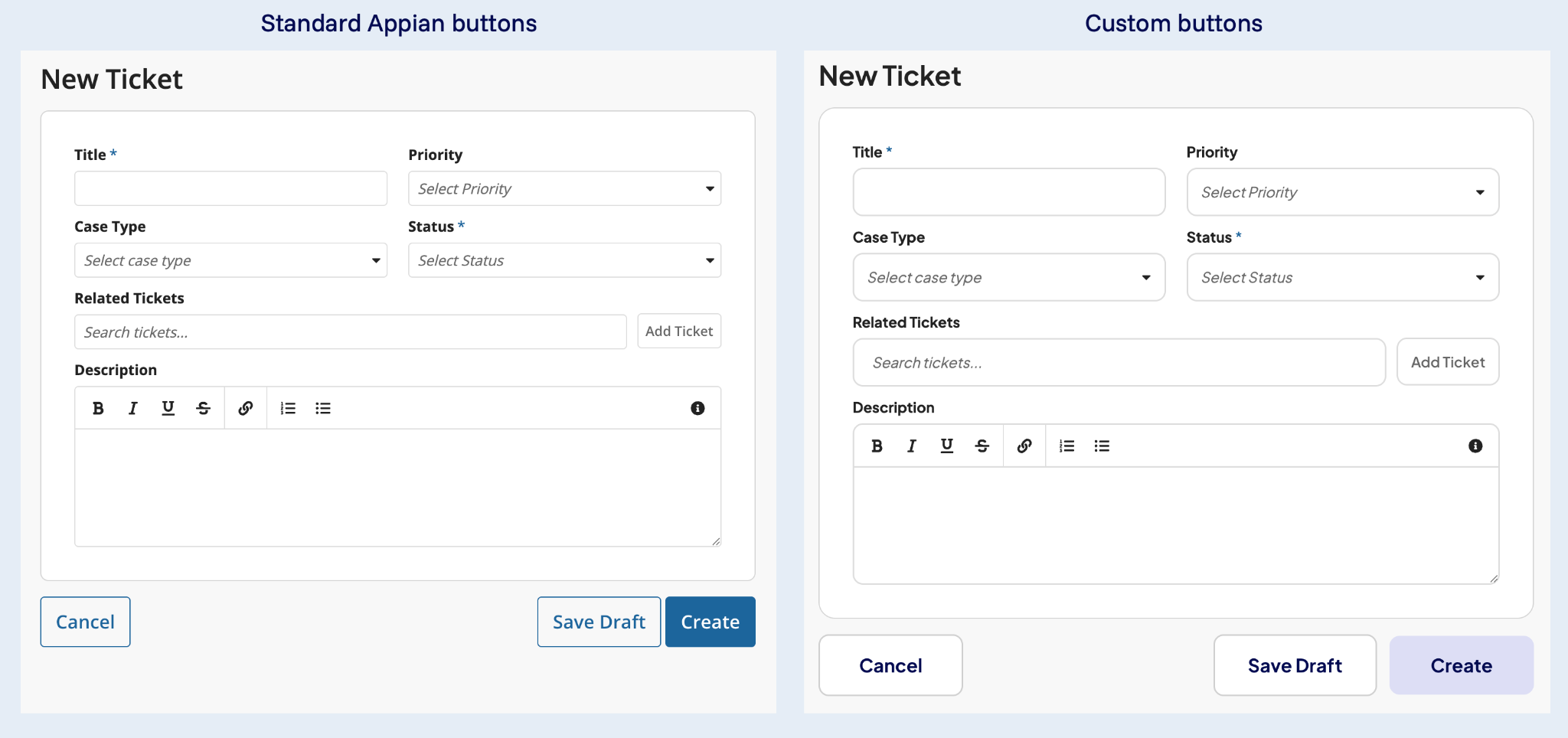Apply numbered list in the Custom form's description
The image size is (1568, 738).
1067,446
